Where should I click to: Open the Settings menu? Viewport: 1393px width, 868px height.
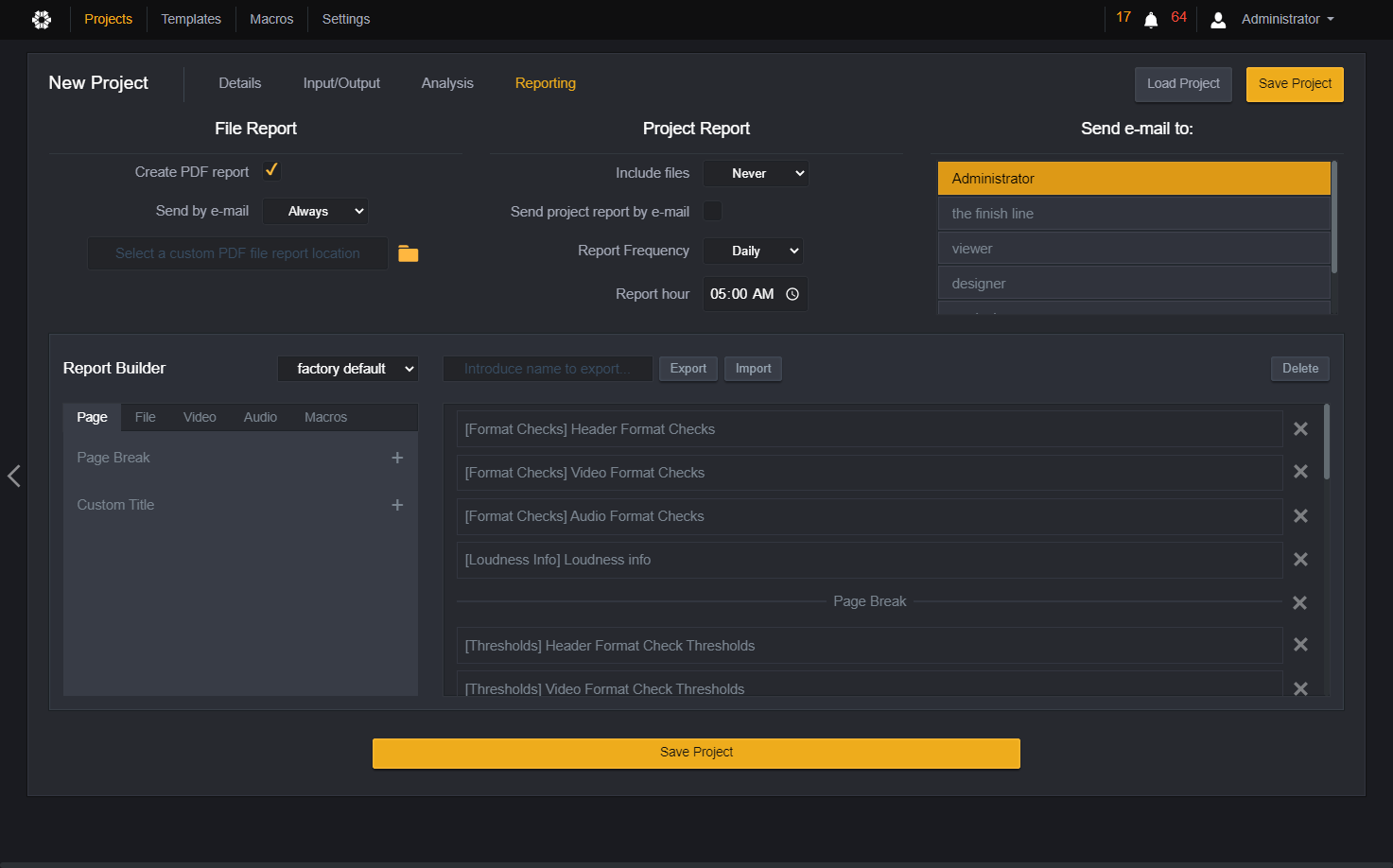tap(346, 19)
